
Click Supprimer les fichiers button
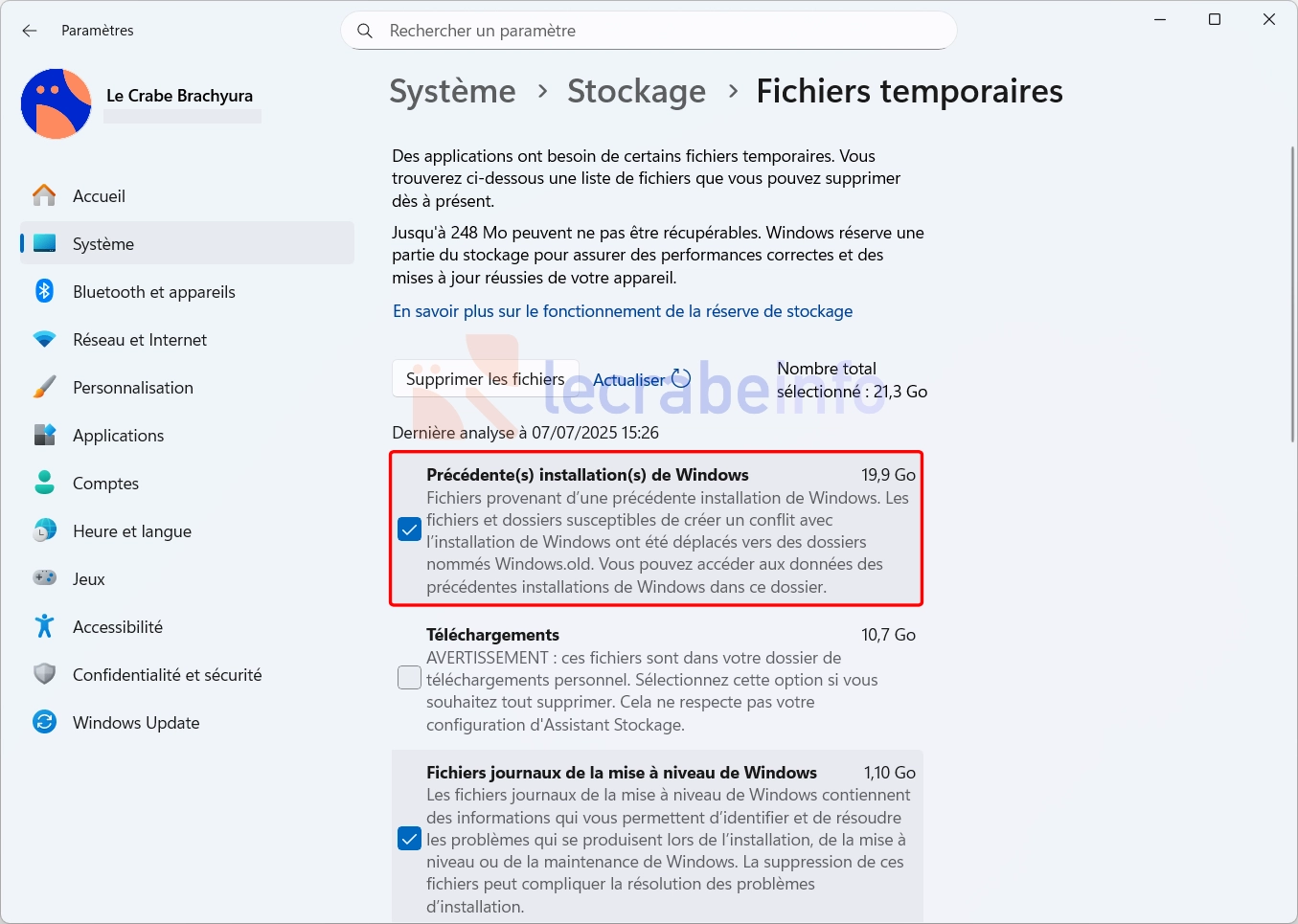[x=485, y=379]
